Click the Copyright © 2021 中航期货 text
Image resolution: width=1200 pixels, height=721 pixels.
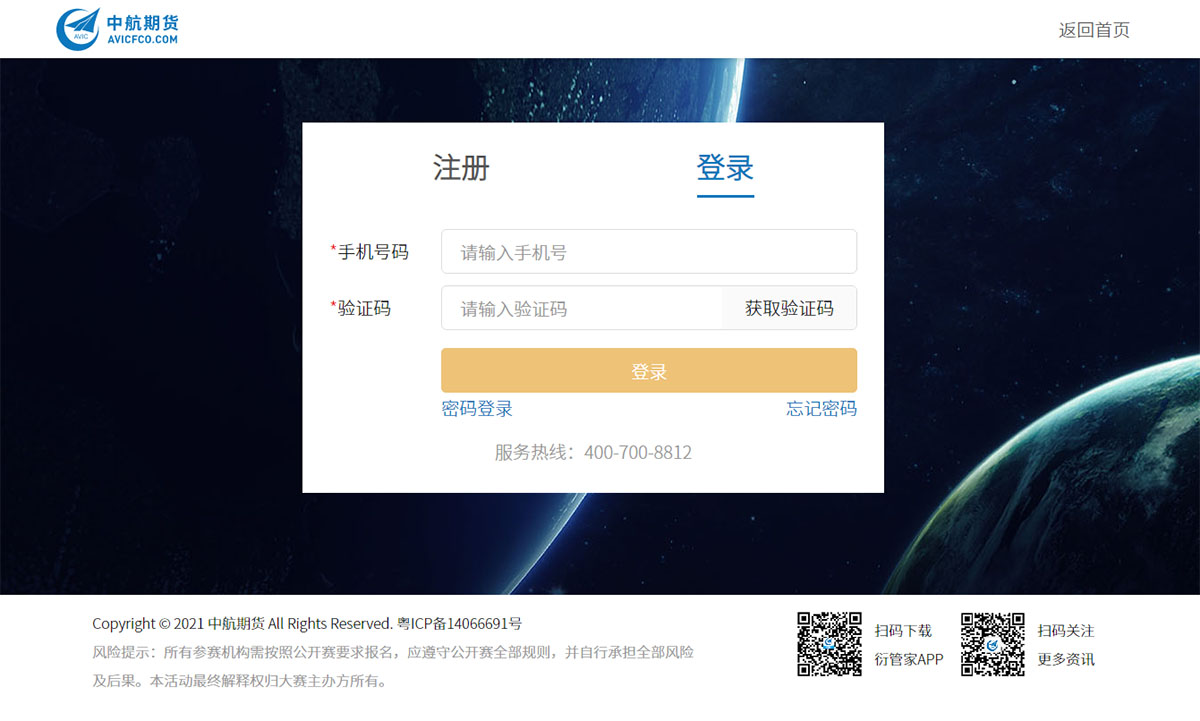pos(178,624)
